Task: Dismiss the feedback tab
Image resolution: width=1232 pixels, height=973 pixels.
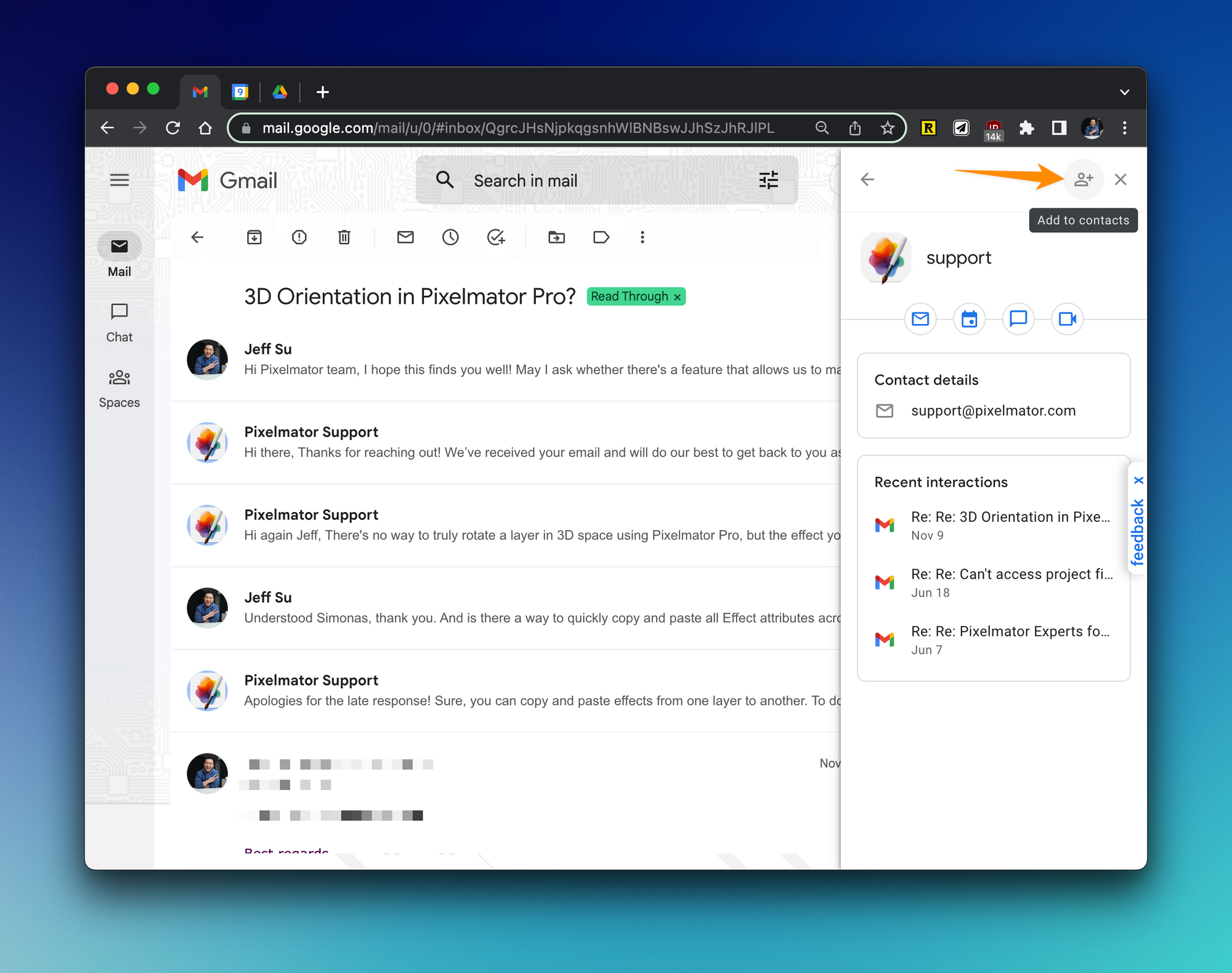Action: point(1138,480)
